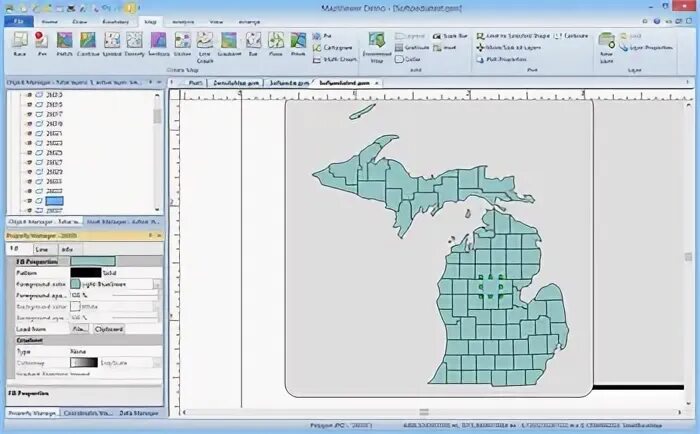Toggle visibility of object 26025

tap(29, 153)
